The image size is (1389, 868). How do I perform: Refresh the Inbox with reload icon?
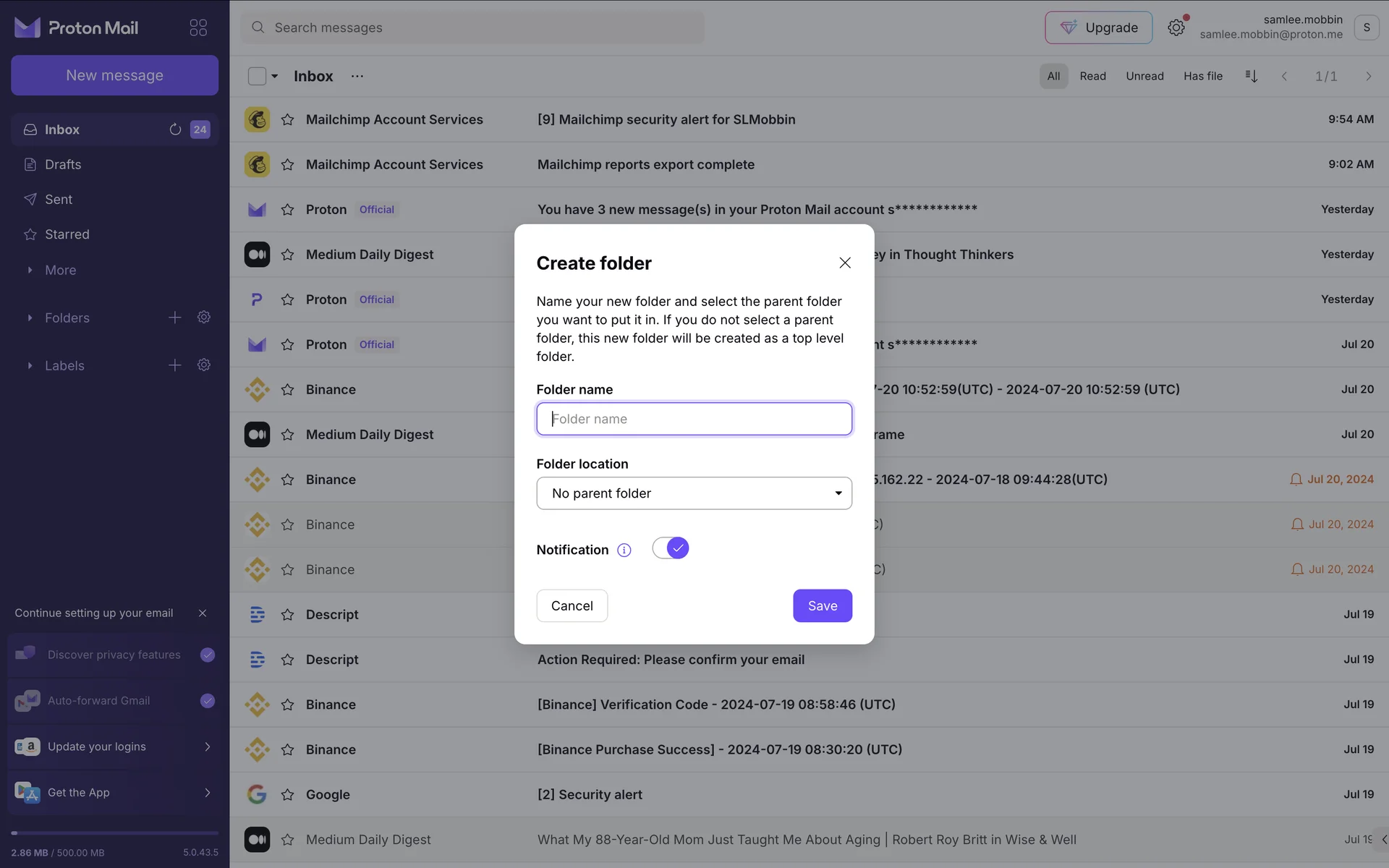click(175, 129)
